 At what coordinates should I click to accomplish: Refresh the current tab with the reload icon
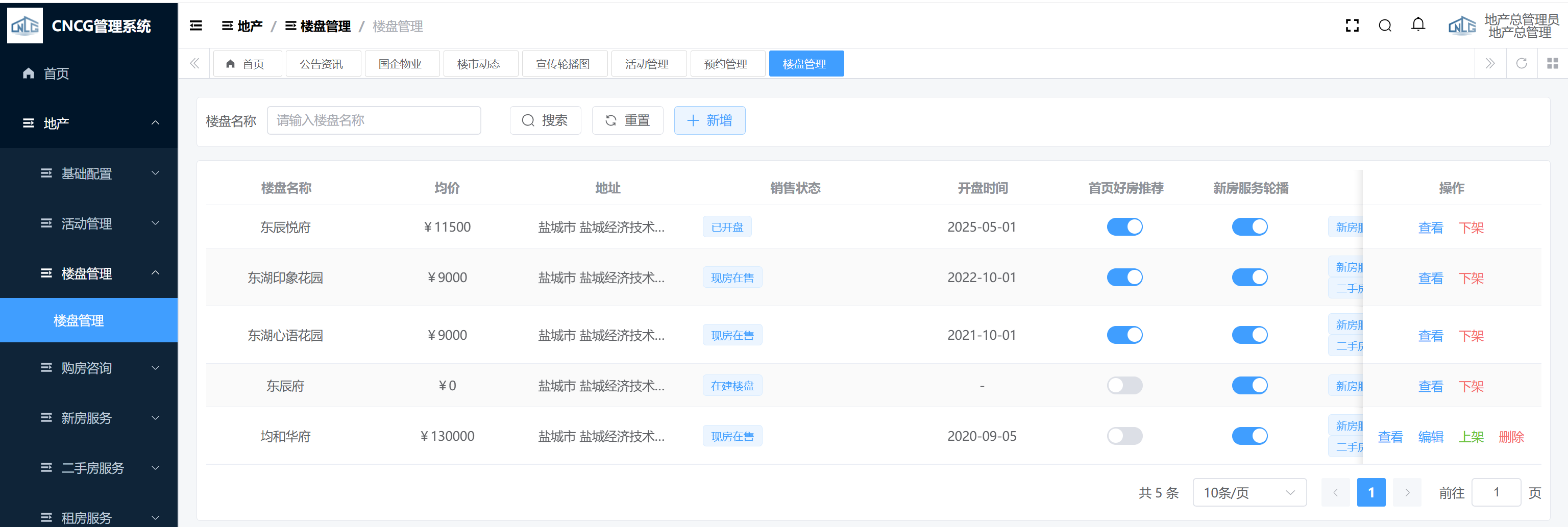coord(1521,63)
